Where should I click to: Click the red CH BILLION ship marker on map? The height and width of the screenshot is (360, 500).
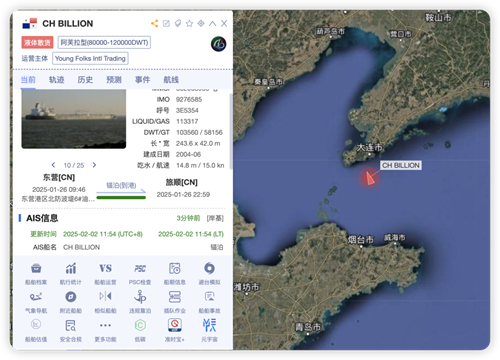coord(369,178)
